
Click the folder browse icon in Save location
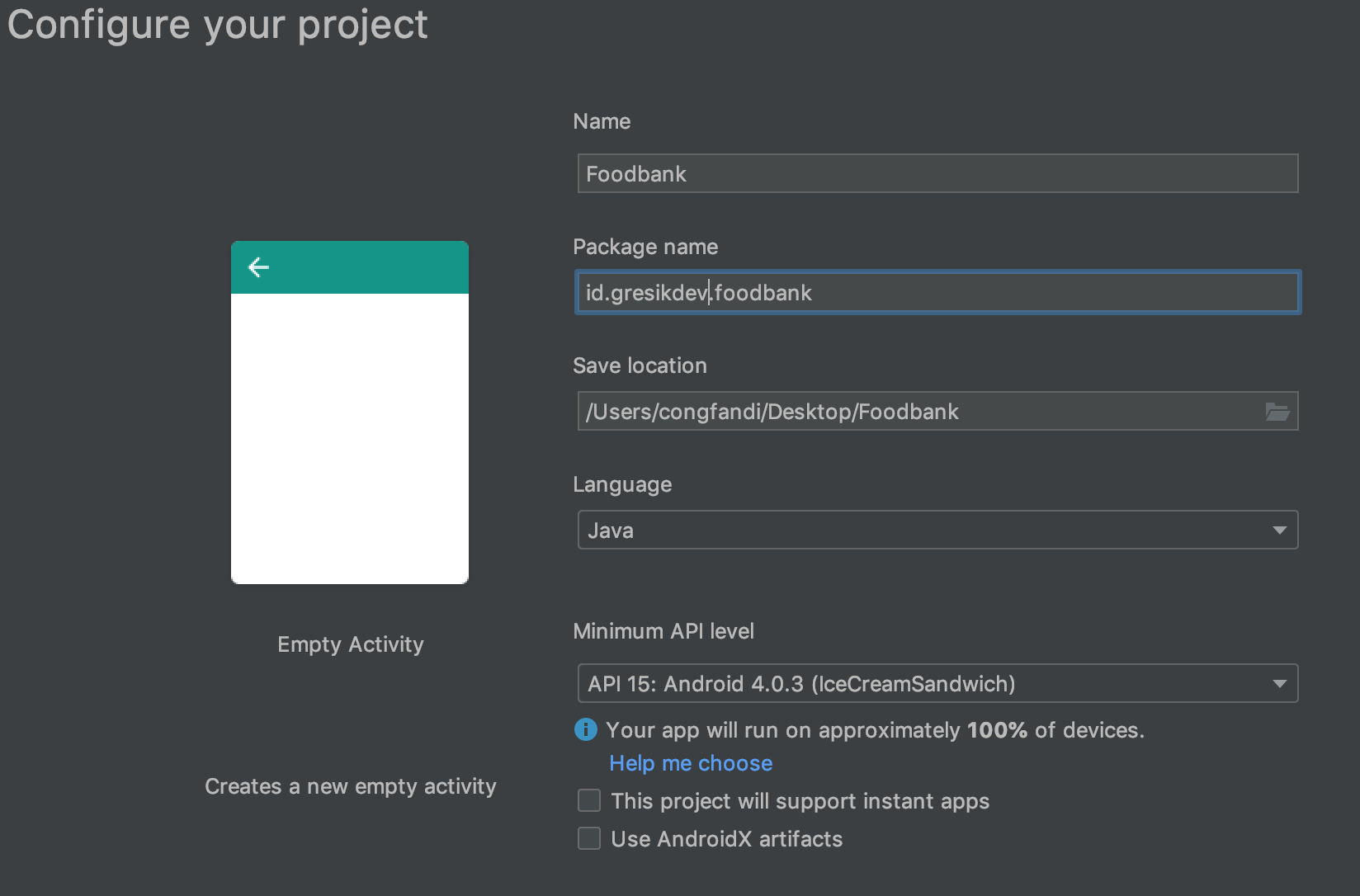pyautogui.click(x=1277, y=412)
